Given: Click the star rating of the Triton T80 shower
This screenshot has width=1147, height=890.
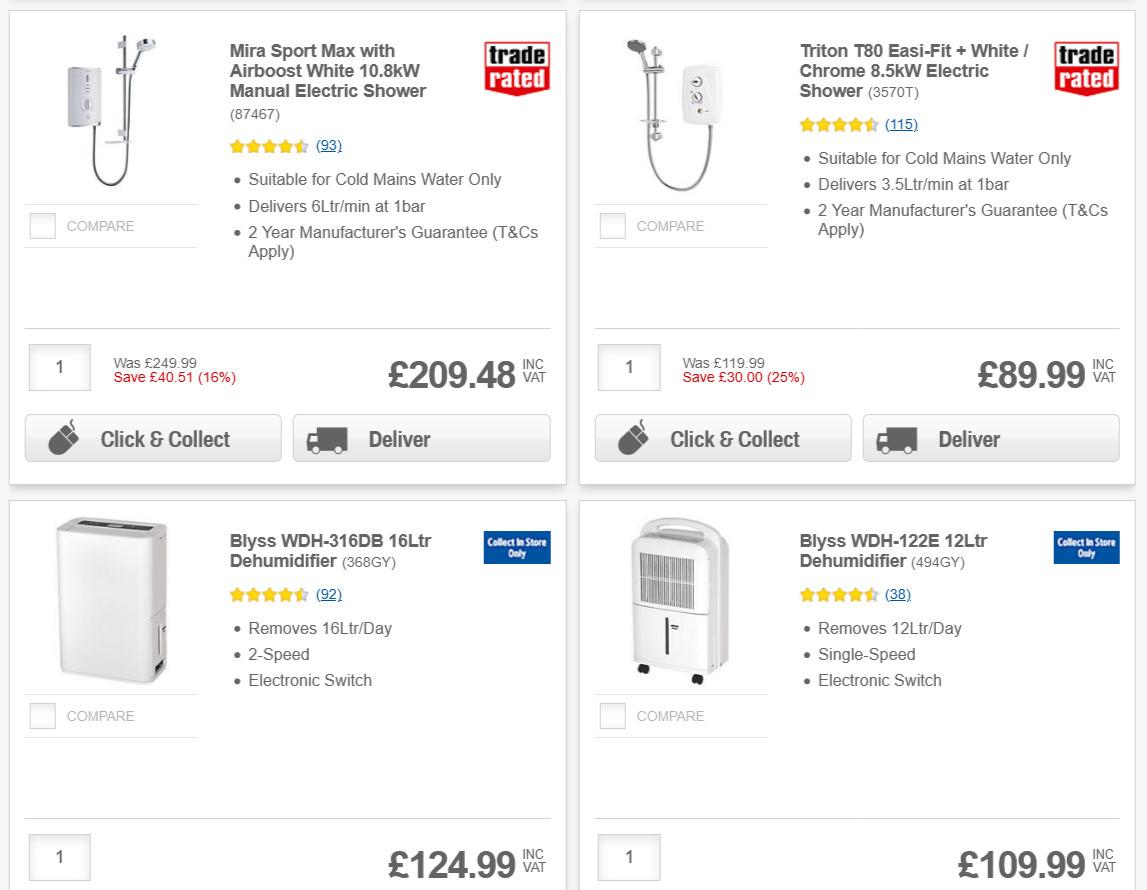Looking at the screenshot, I should pos(837,124).
